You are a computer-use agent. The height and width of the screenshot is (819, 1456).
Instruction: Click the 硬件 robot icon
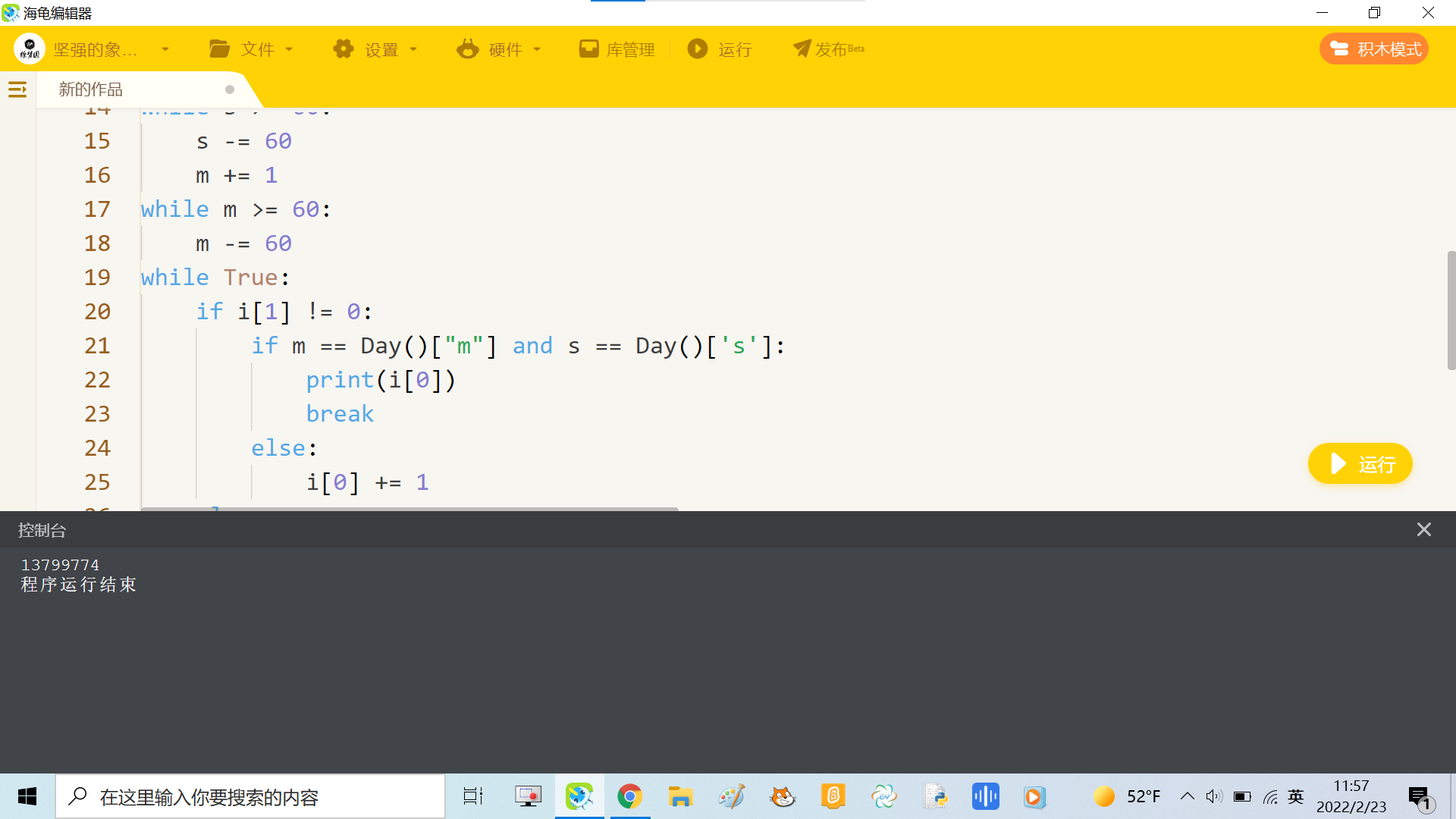pos(467,49)
